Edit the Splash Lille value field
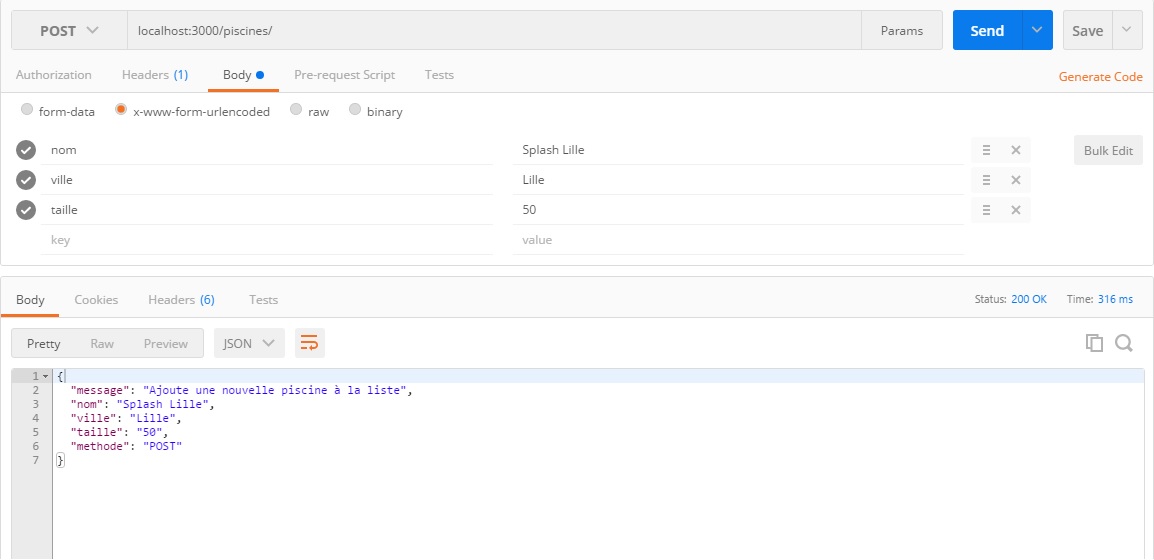 point(738,150)
